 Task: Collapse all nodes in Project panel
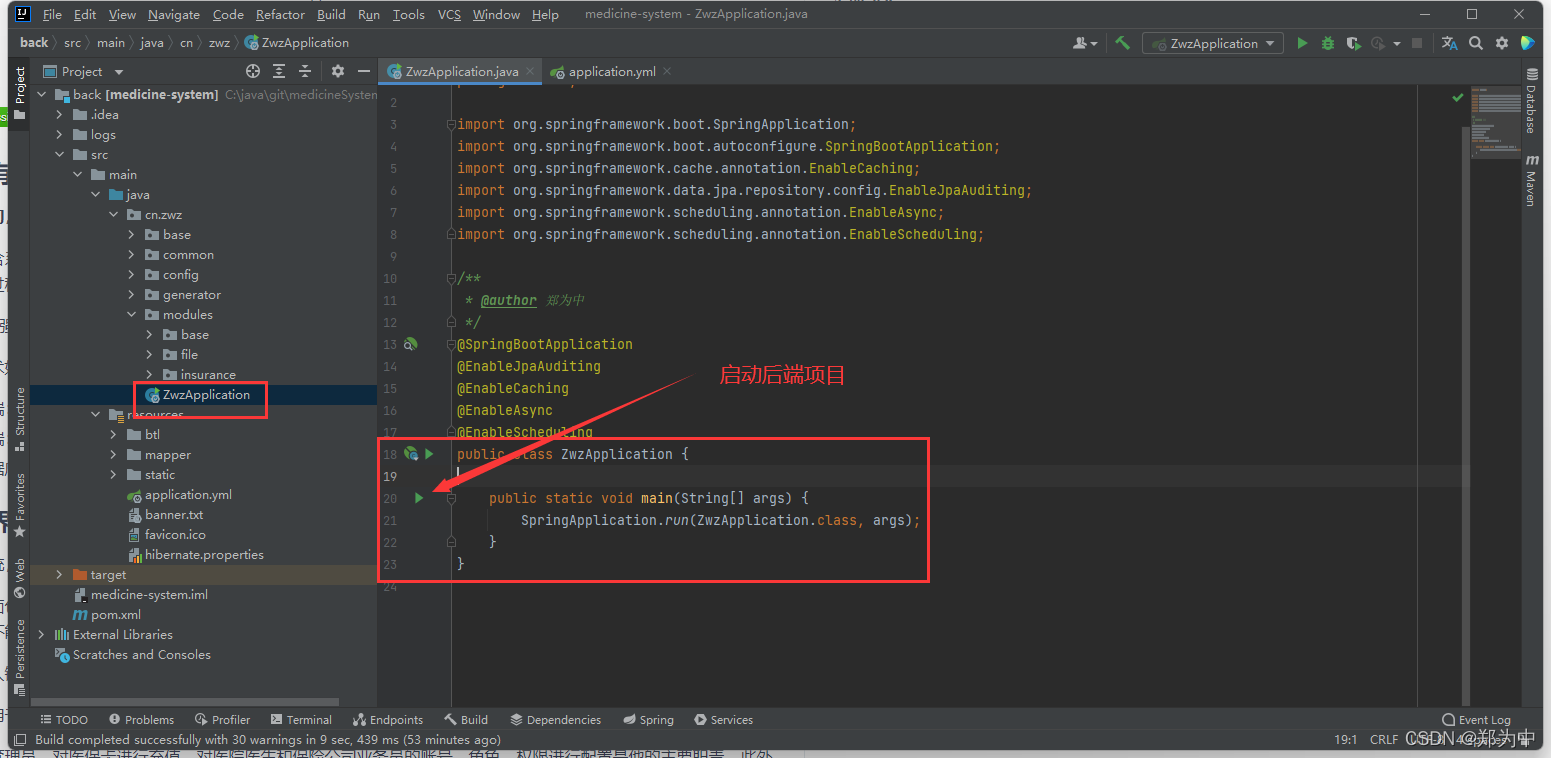click(x=305, y=71)
